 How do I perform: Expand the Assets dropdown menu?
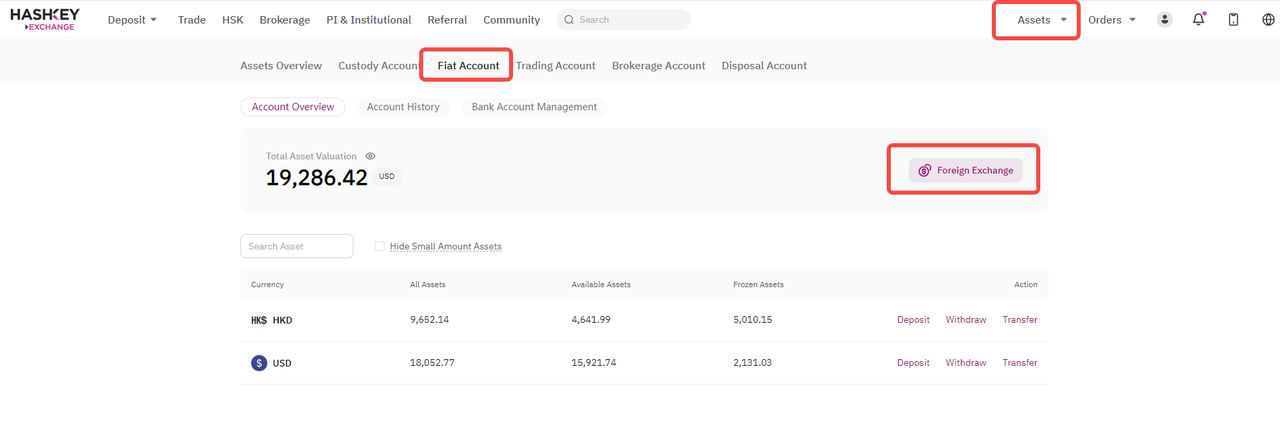[x=1042, y=20]
